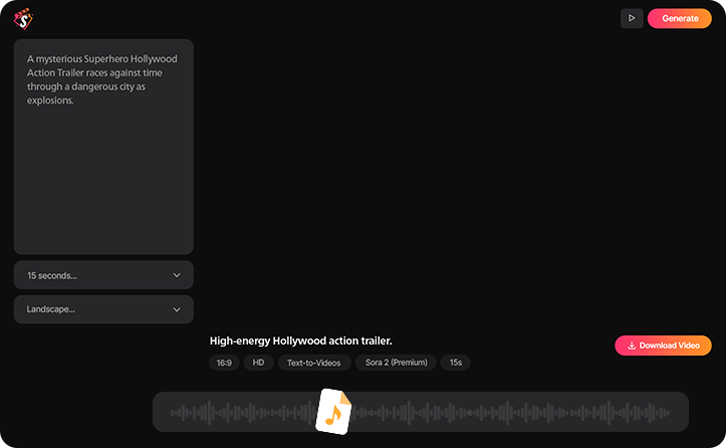This screenshot has height=448, width=726.
Task: Click the Download Video button
Action: point(663,345)
